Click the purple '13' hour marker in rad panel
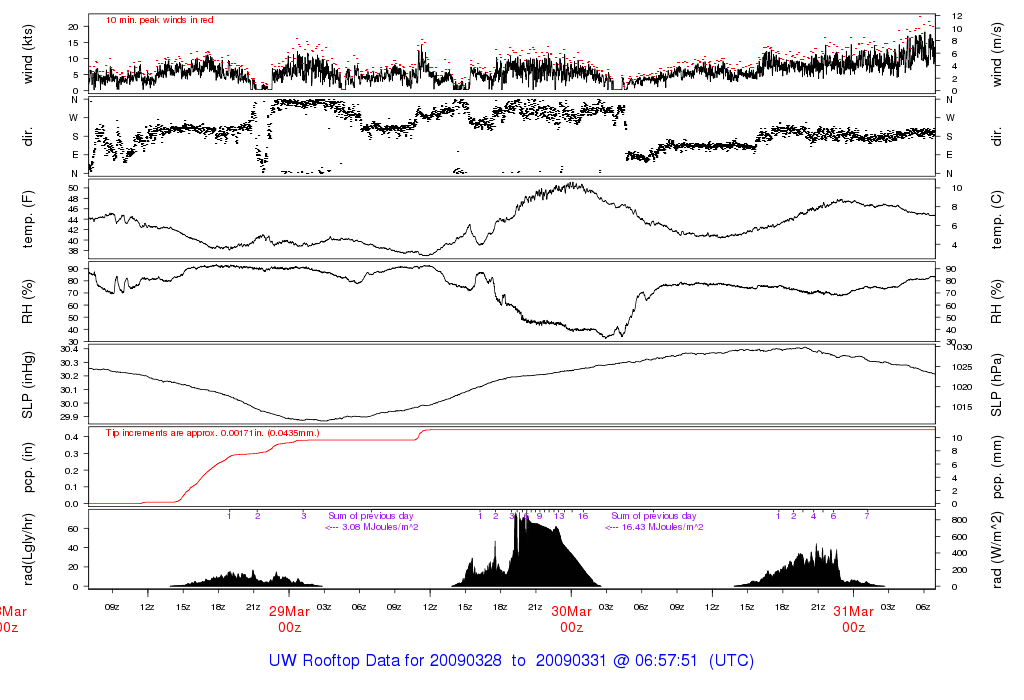This screenshot has width=1024, height=700. coord(559,516)
